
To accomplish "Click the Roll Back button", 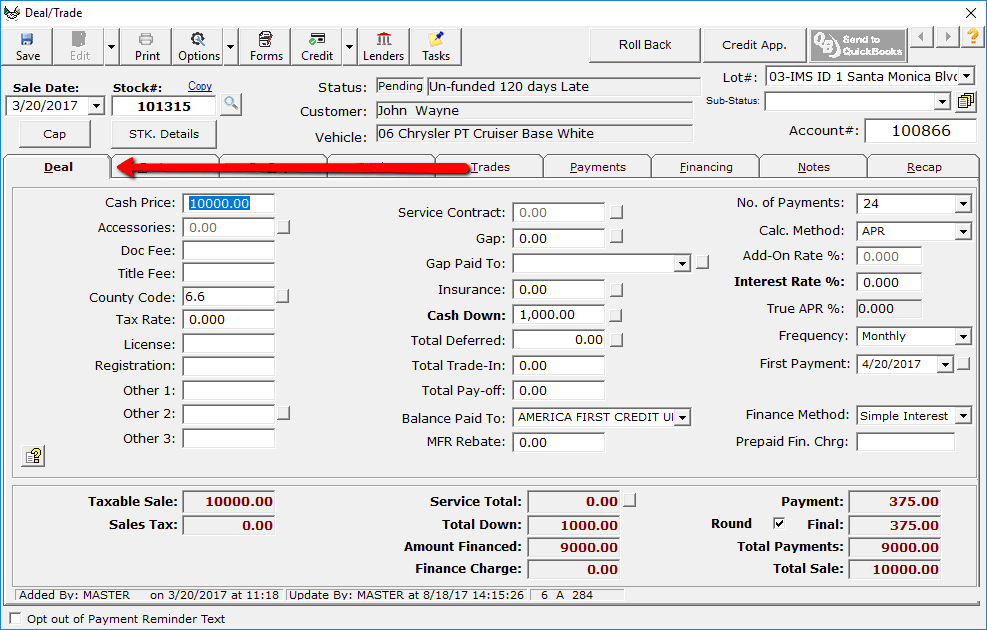I will pos(645,45).
